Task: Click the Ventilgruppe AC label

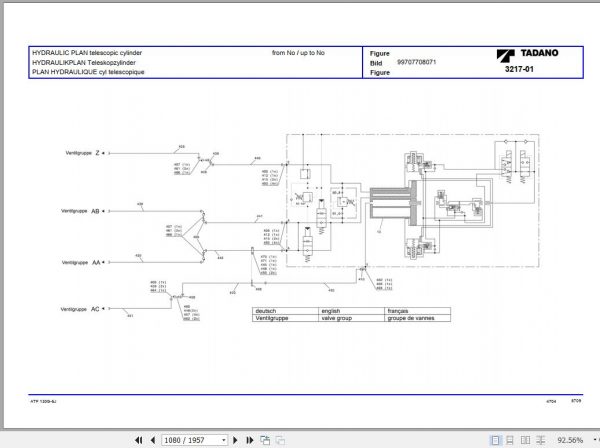Action: click(x=80, y=309)
